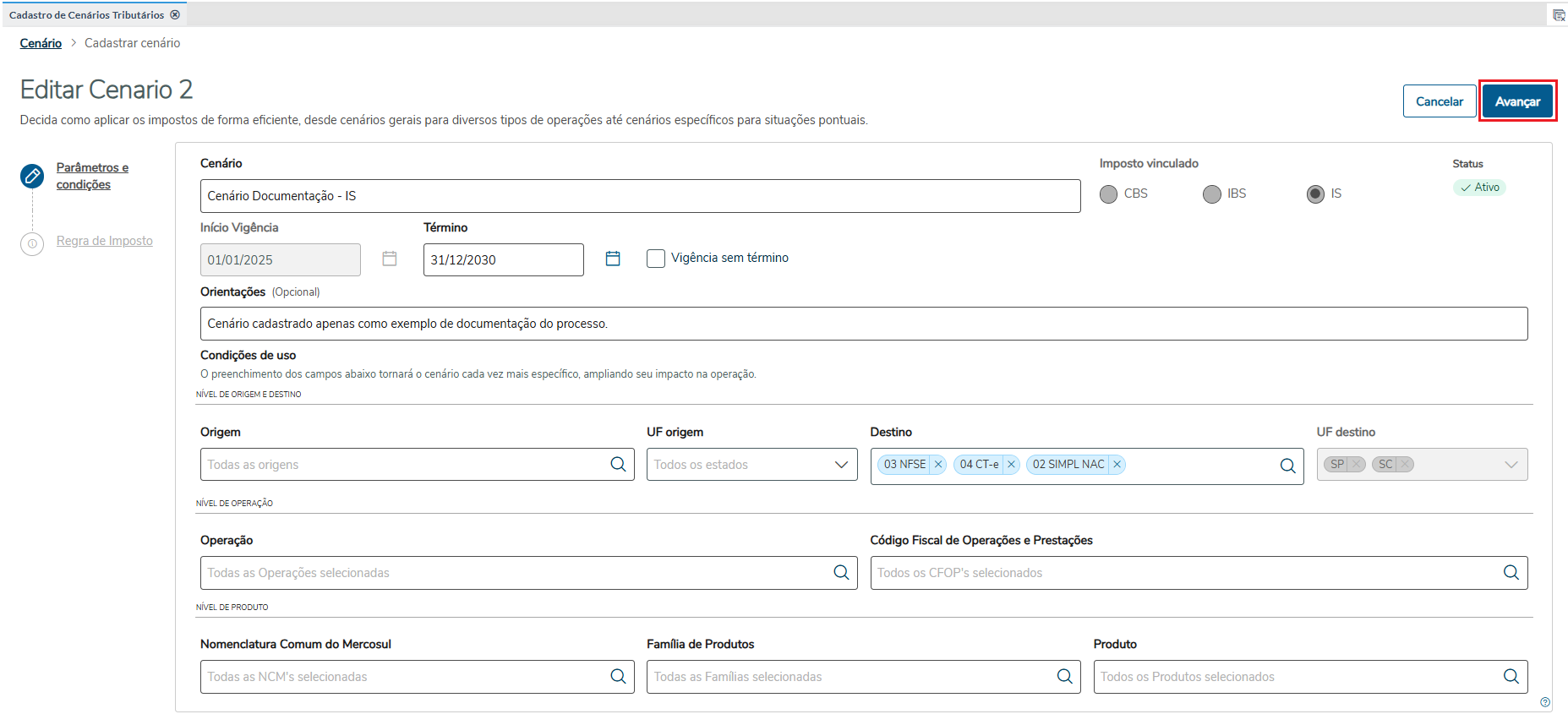Click the Orientações text field
Screen dimensions: 1568x725
tap(863, 324)
